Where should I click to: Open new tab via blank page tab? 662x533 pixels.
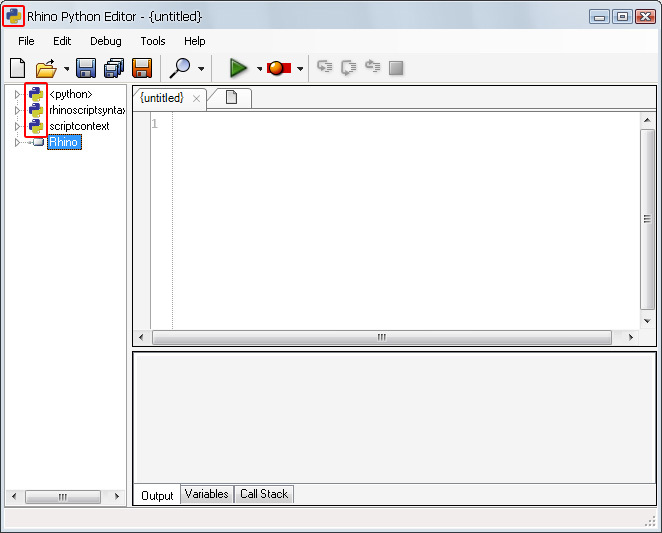tap(231, 98)
